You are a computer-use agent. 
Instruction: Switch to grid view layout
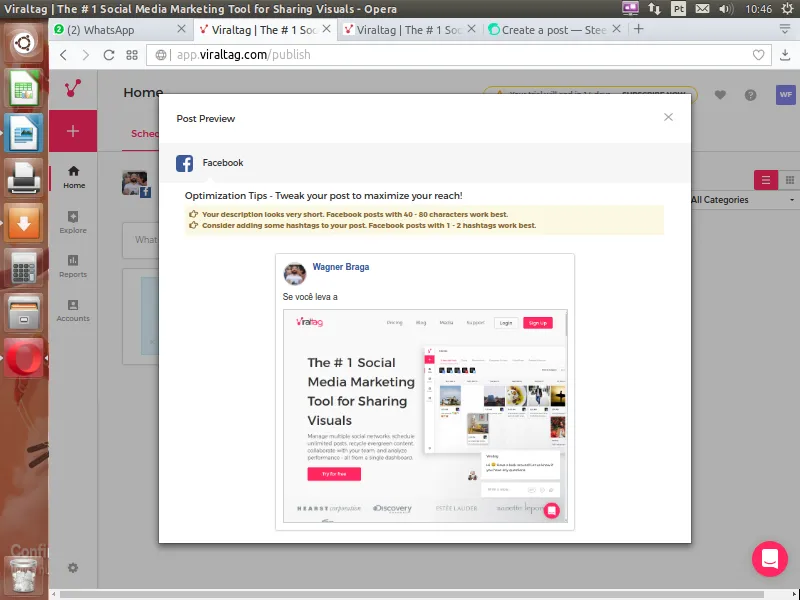(x=789, y=180)
